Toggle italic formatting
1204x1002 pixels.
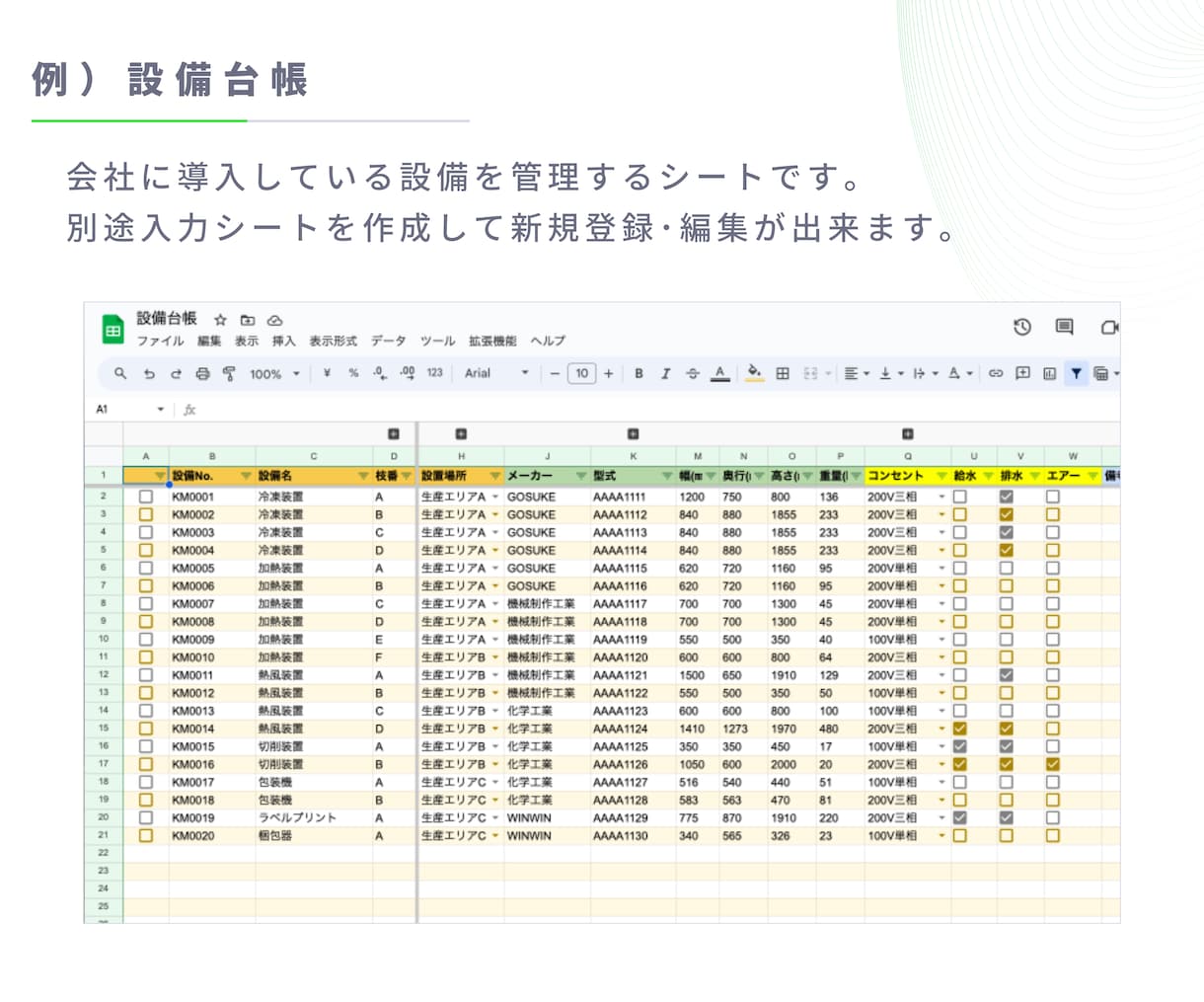pyautogui.click(x=665, y=373)
